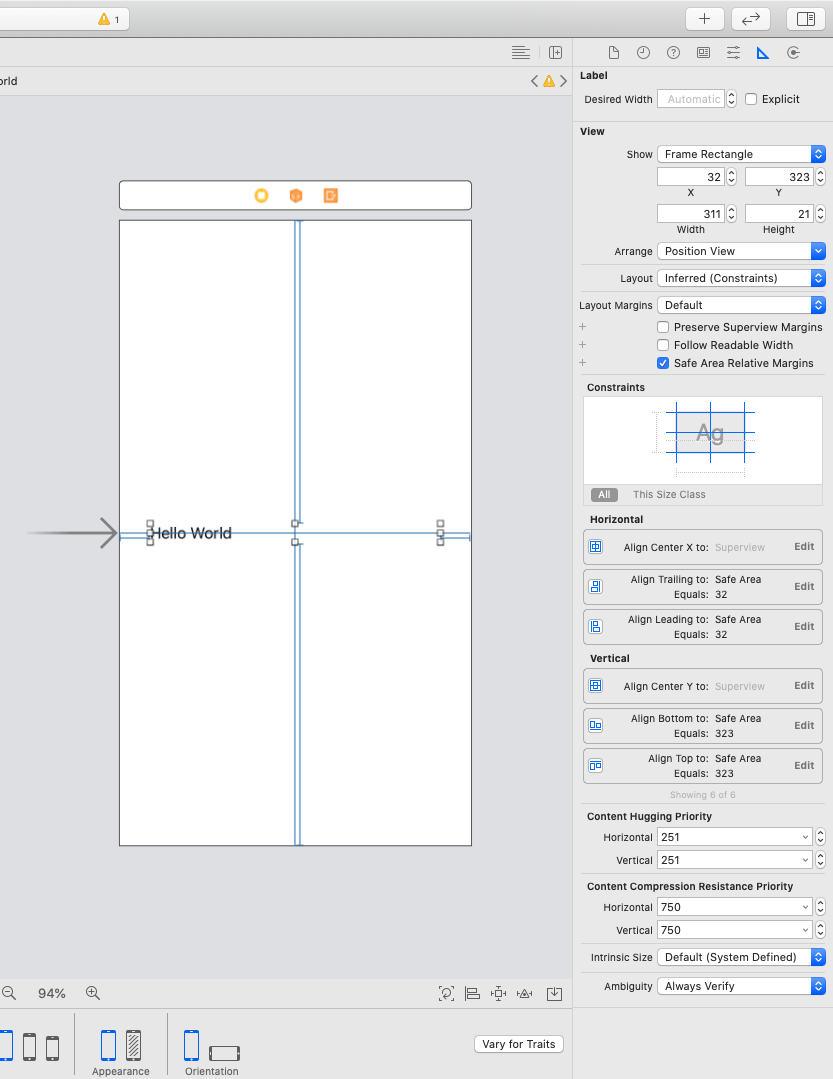
Task: Click the jump bar warning triangle
Action: click(549, 81)
